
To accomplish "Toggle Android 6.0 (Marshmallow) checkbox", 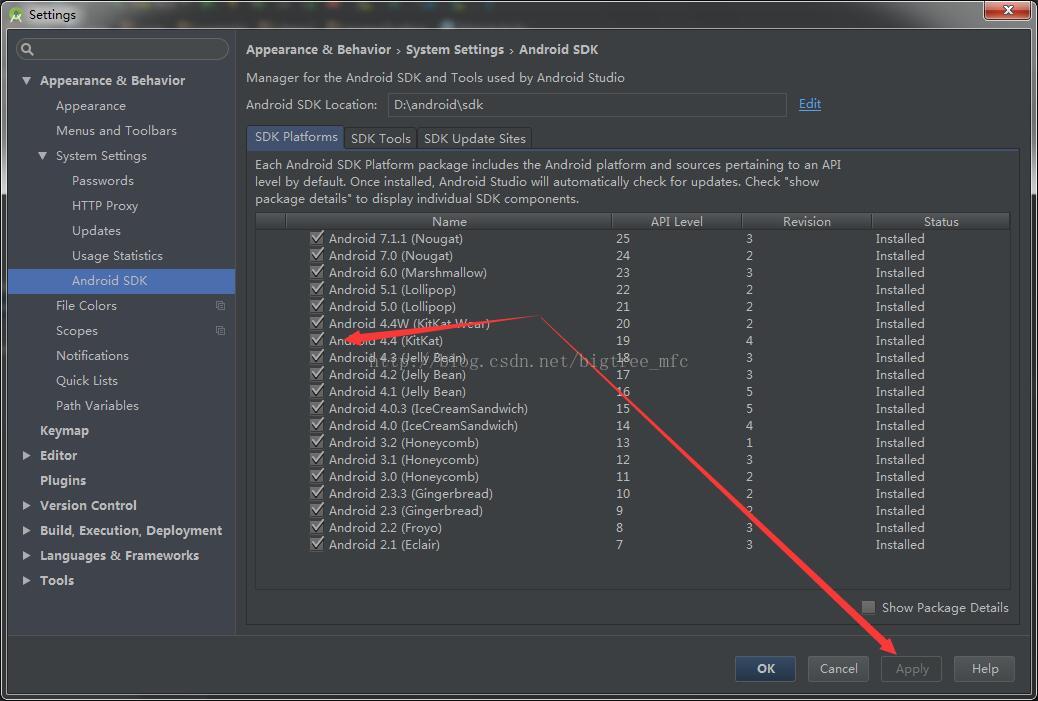I will [317, 272].
